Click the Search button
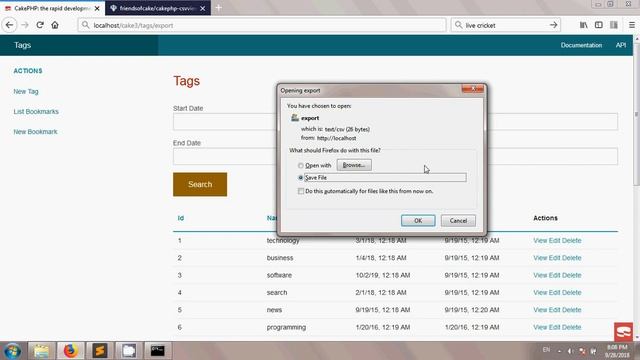 pos(200,184)
